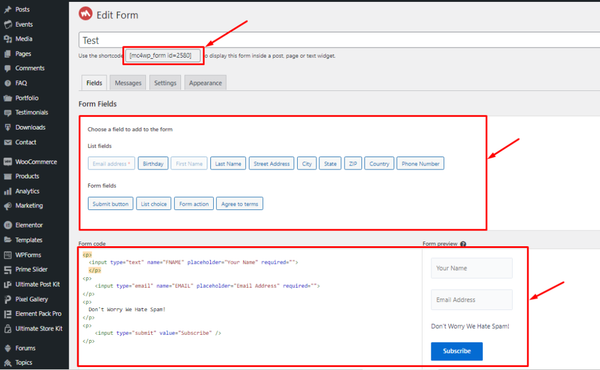Click the Form preview help icon
Viewport: 600px width, 370px height.
coord(463,244)
